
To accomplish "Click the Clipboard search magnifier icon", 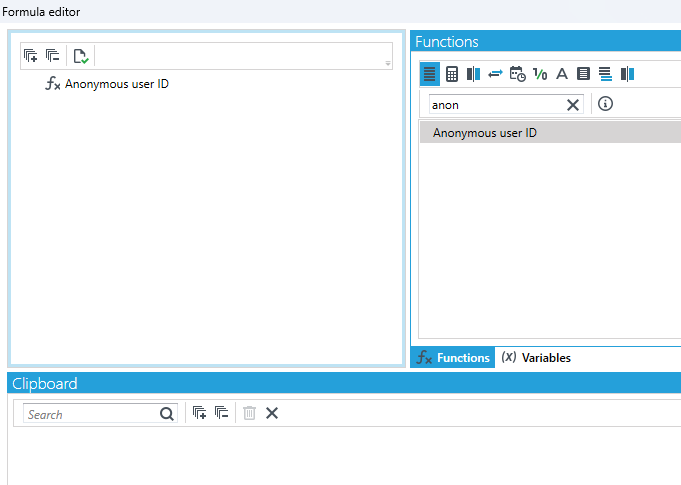I will click(167, 414).
